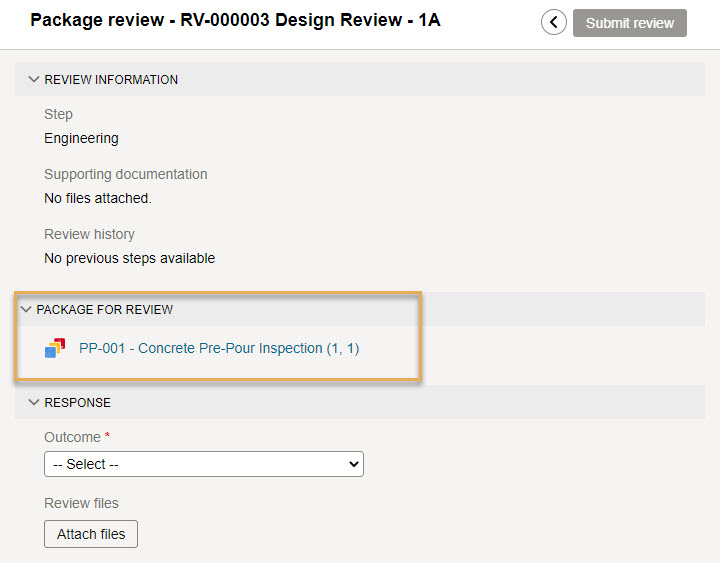
Task: Click the RESPONSE section header text
Action: coord(78,403)
